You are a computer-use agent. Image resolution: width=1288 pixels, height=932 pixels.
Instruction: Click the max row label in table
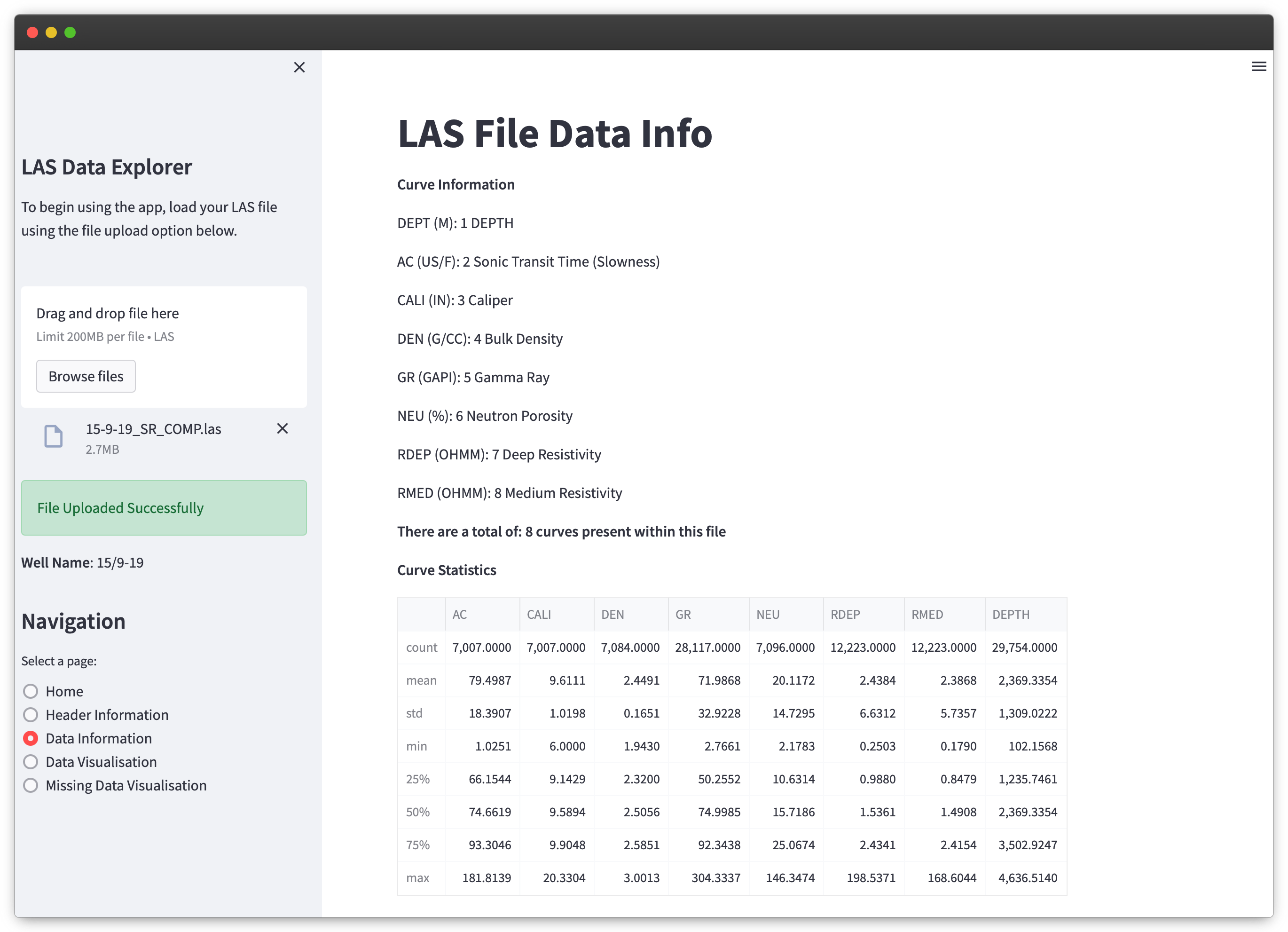pyautogui.click(x=417, y=877)
